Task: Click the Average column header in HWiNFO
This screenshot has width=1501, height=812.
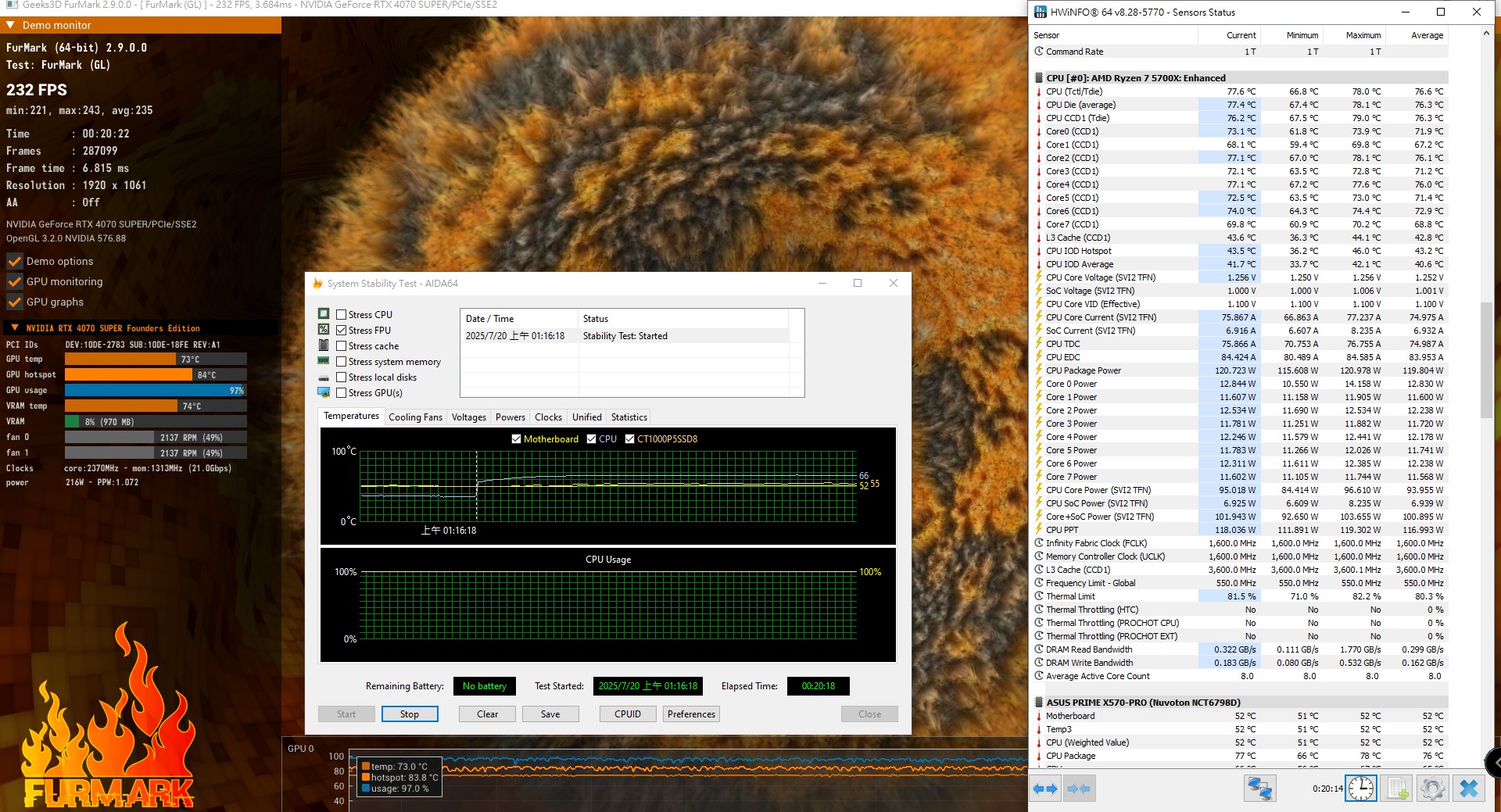Action: click(x=1416, y=35)
